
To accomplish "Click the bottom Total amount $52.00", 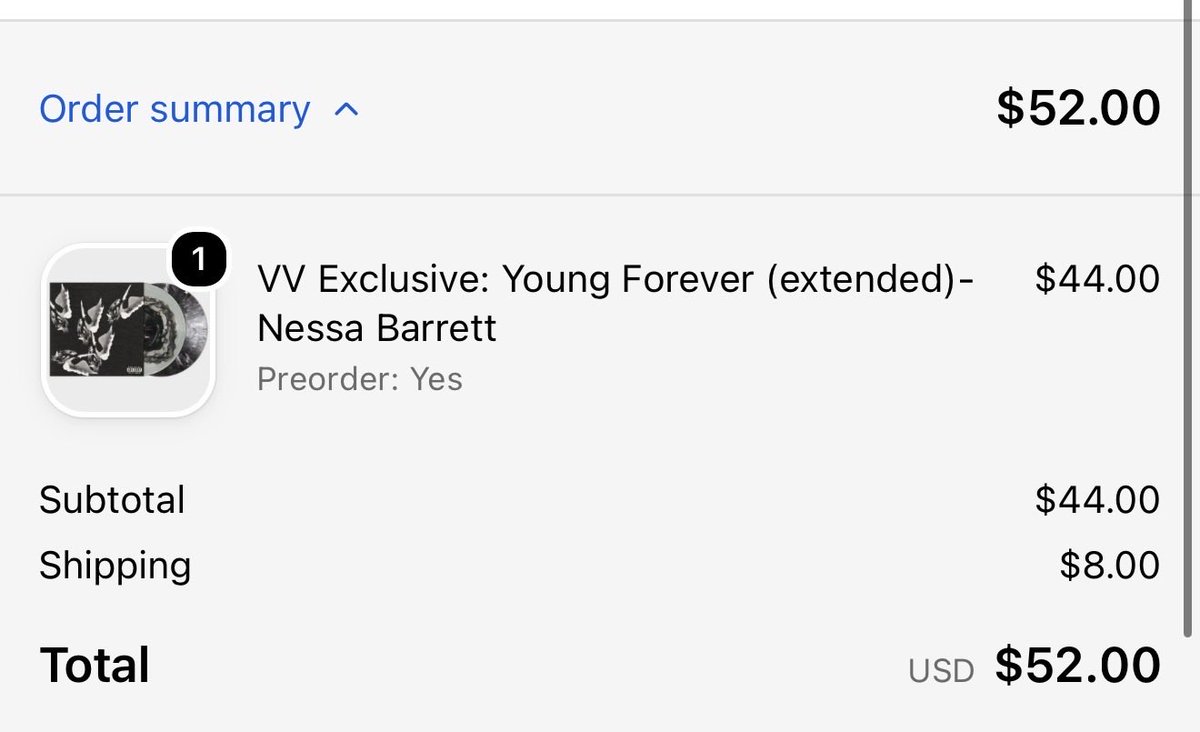I will point(1077,666).
